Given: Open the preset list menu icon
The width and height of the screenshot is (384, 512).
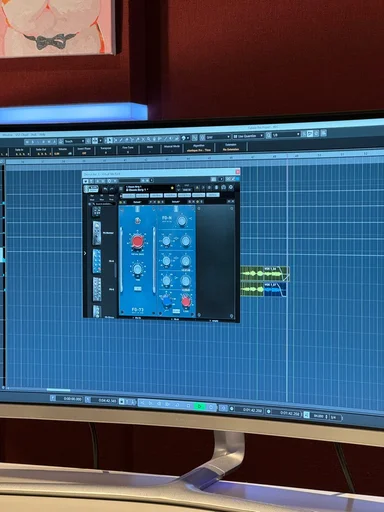Looking at the screenshot, I should click(x=121, y=189).
